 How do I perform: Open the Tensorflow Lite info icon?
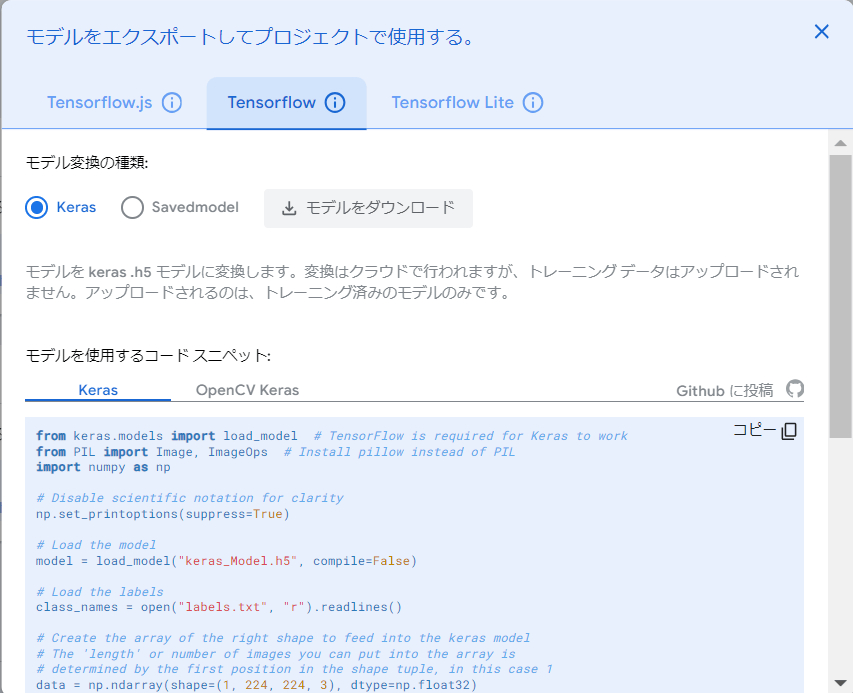pos(533,102)
